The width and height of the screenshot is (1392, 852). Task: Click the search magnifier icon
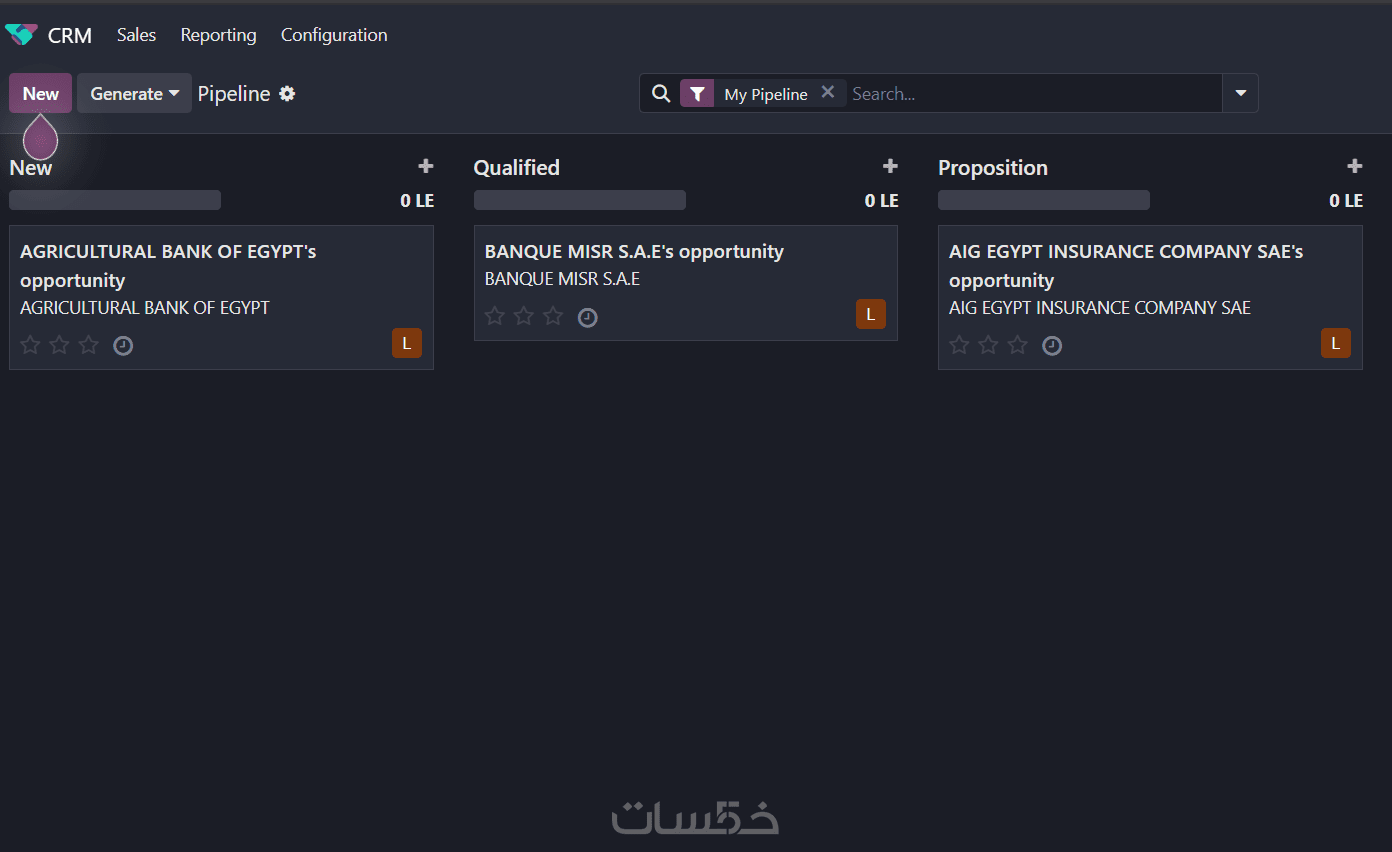click(660, 93)
